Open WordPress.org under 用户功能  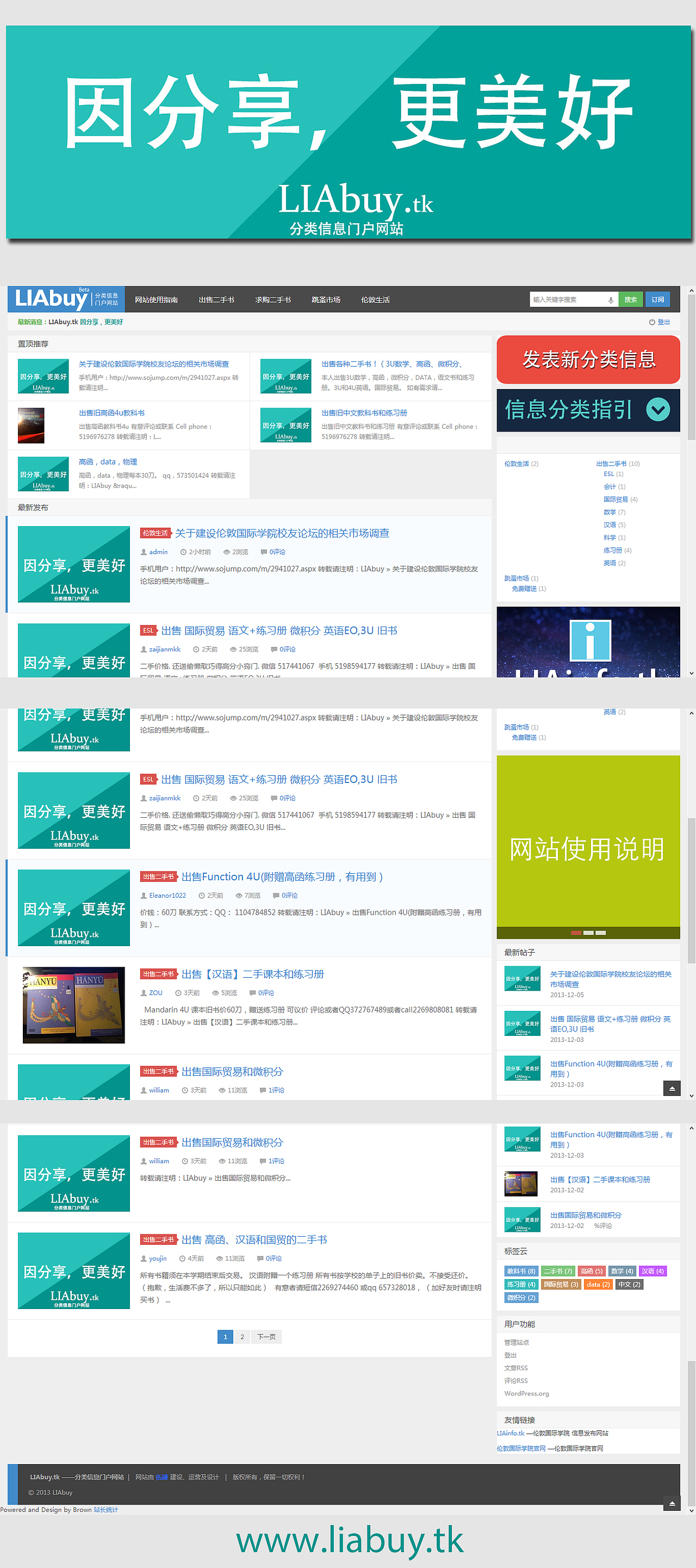526,1393
